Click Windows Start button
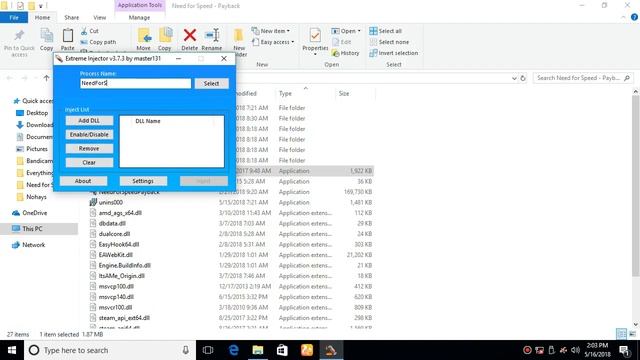Viewport: 640px width, 360px height. point(12,350)
